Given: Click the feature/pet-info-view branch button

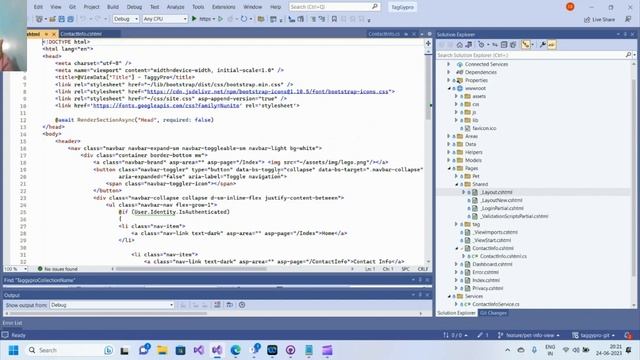Looking at the screenshot, I should coord(529,335).
